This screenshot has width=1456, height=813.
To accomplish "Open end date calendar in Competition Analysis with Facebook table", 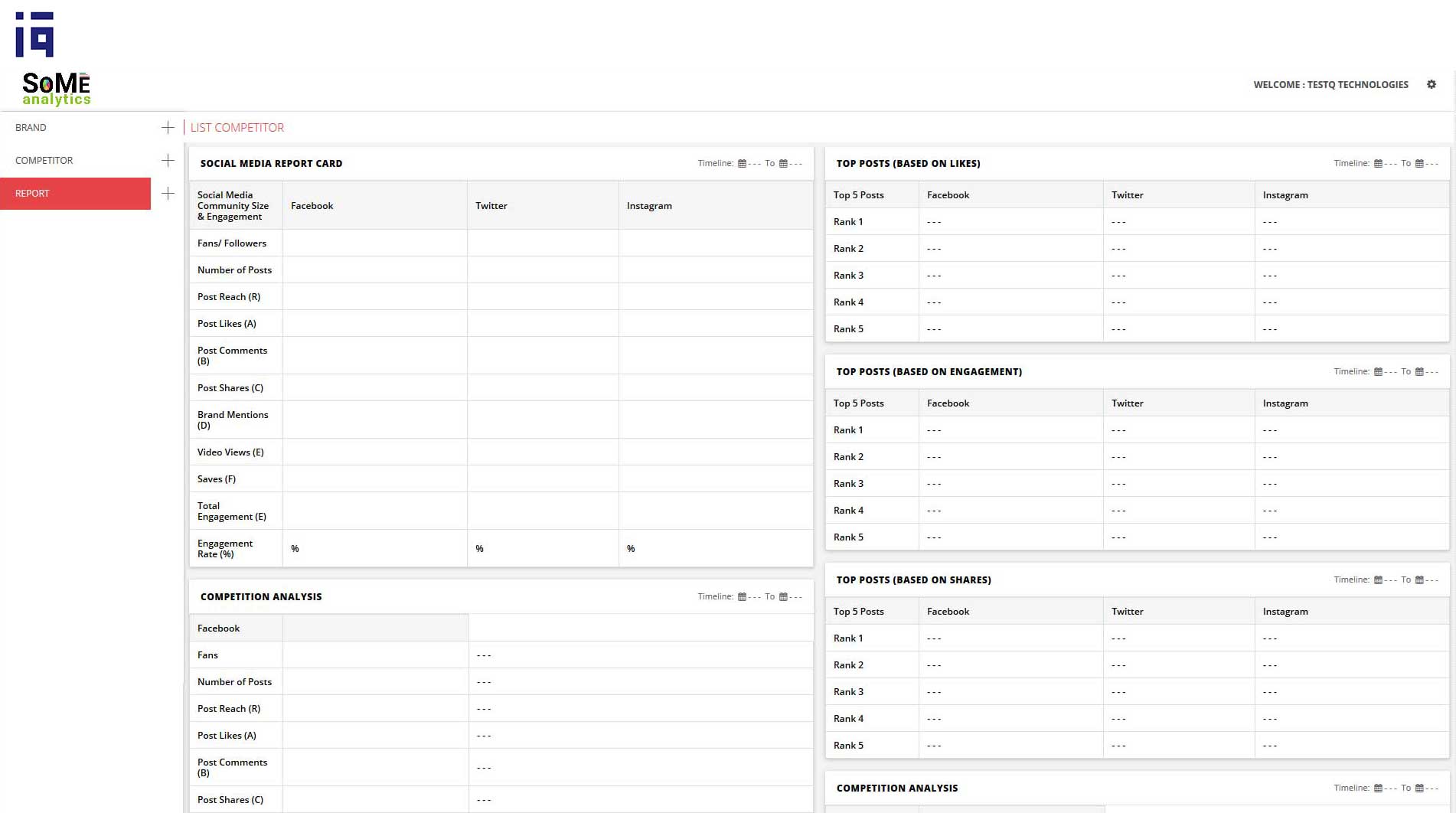I will click(x=783, y=596).
